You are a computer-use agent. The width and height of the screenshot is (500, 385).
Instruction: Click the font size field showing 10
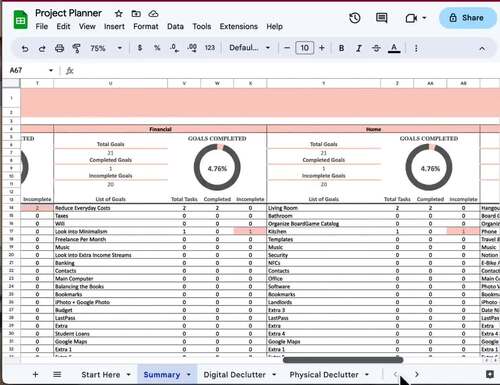(304, 48)
